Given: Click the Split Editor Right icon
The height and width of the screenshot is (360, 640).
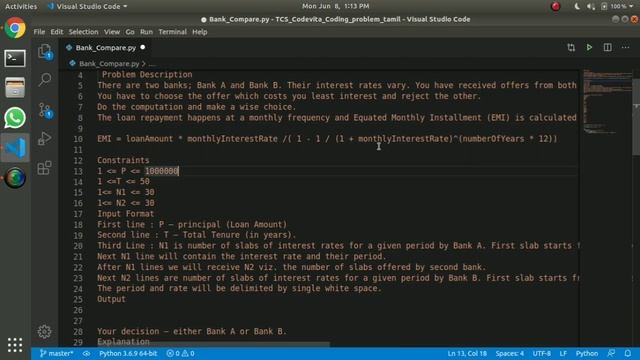Looking at the screenshot, I should click(x=607, y=48).
